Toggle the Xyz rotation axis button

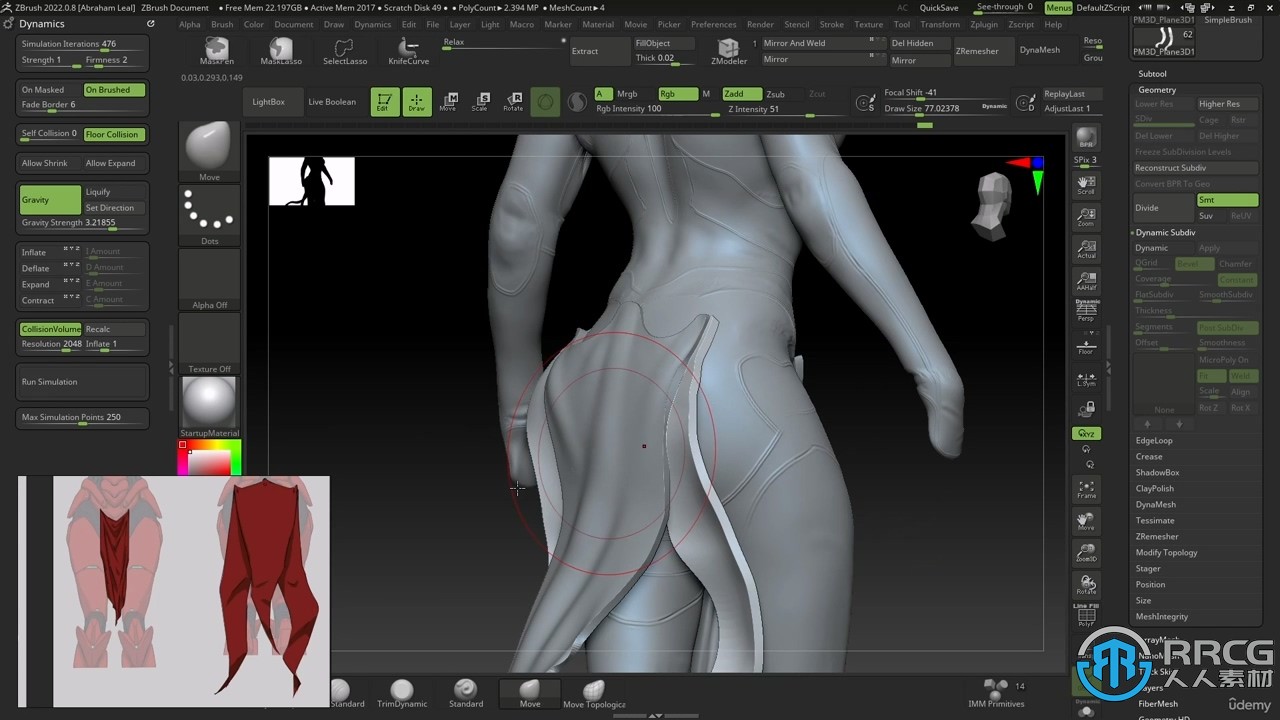click(x=1086, y=434)
